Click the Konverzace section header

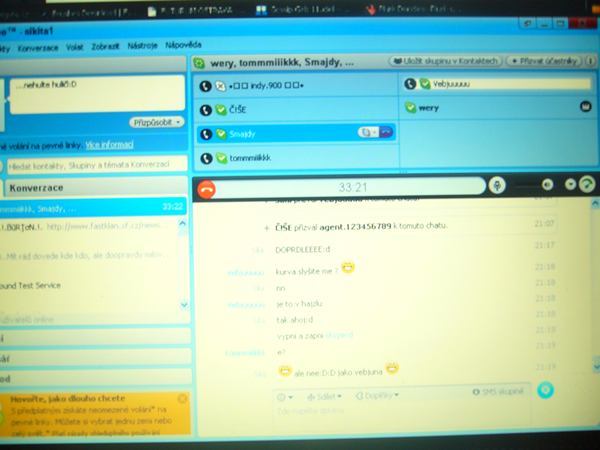pyautogui.click(x=96, y=188)
